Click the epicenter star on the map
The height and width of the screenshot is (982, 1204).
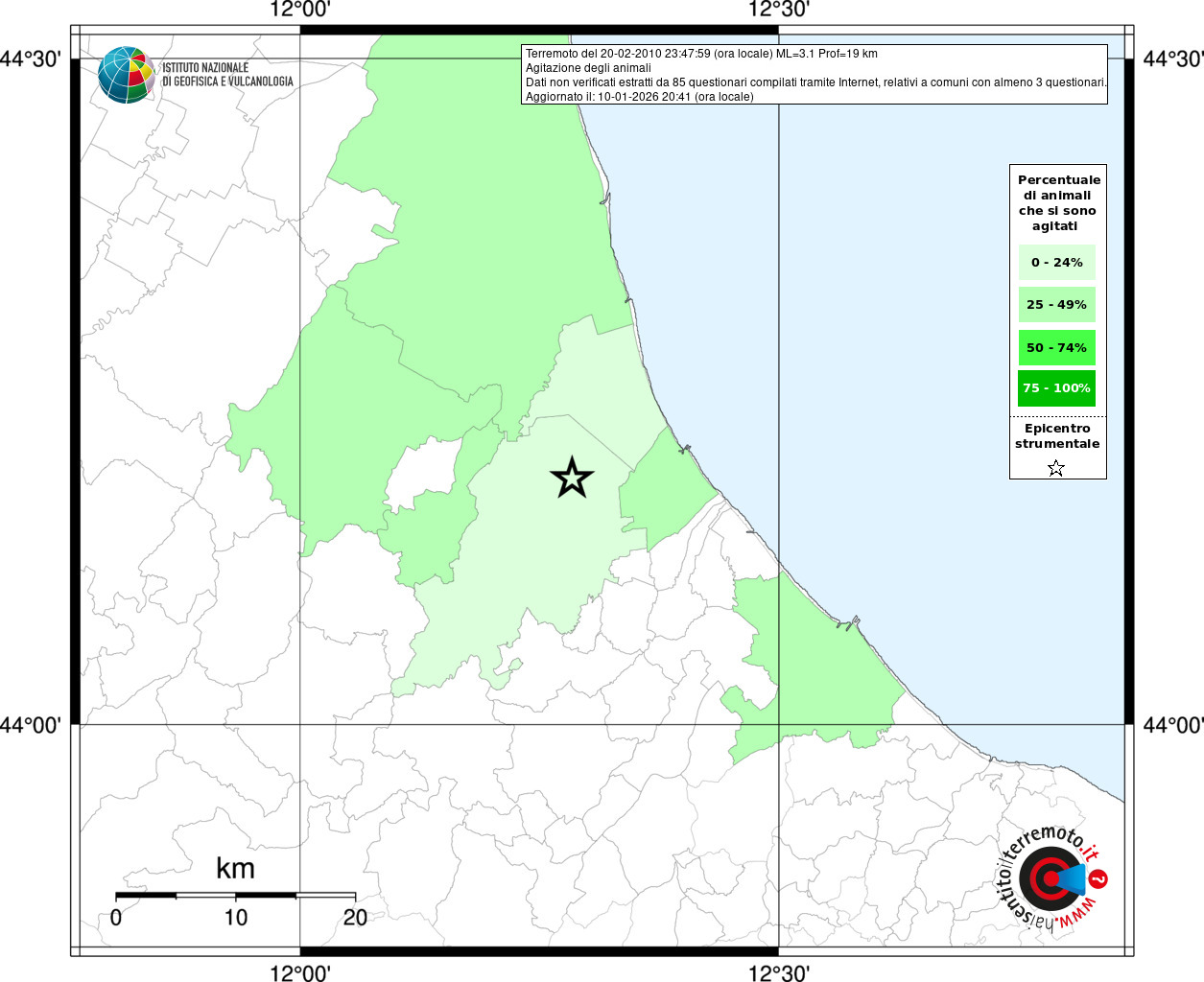point(572,478)
